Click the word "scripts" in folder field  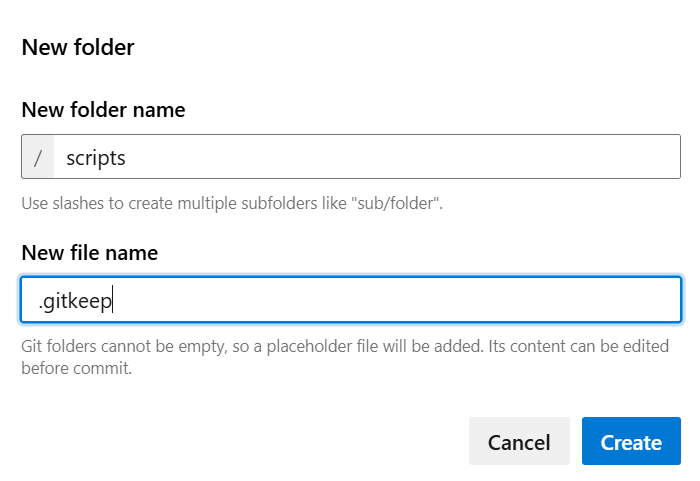click(x=96, y=157)
